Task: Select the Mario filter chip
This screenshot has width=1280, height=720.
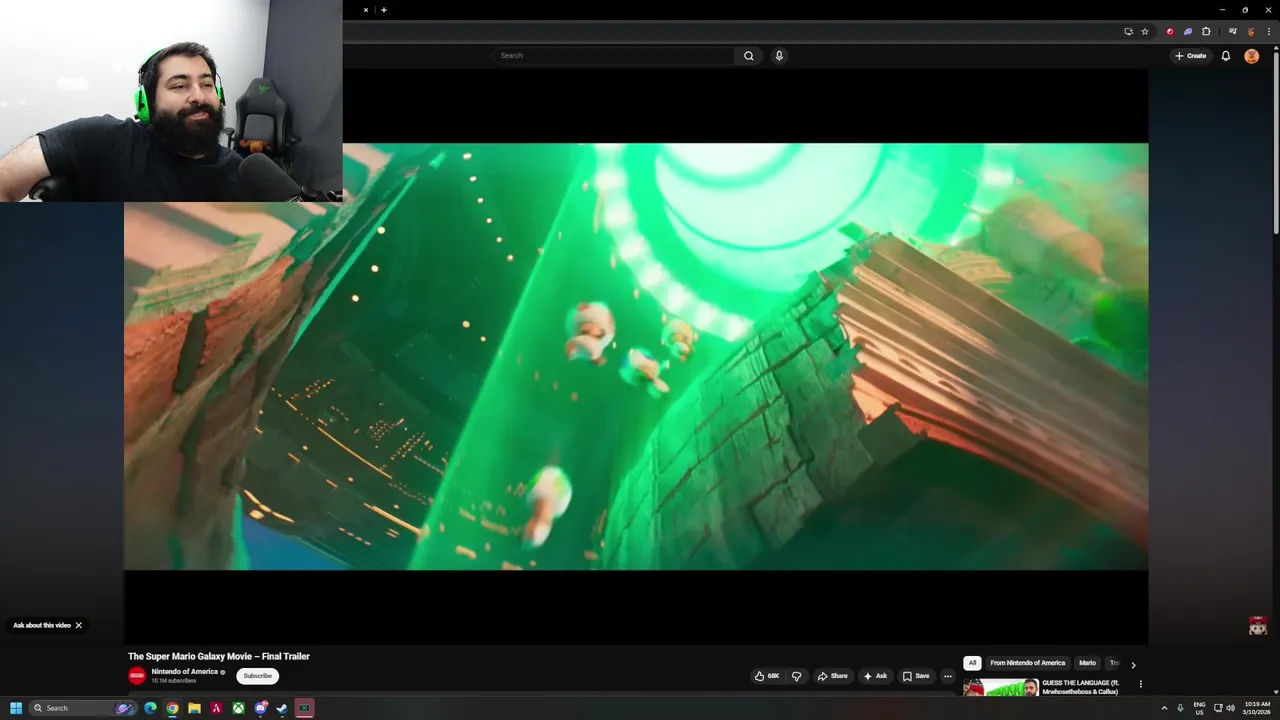Action: pos(1087,663)
